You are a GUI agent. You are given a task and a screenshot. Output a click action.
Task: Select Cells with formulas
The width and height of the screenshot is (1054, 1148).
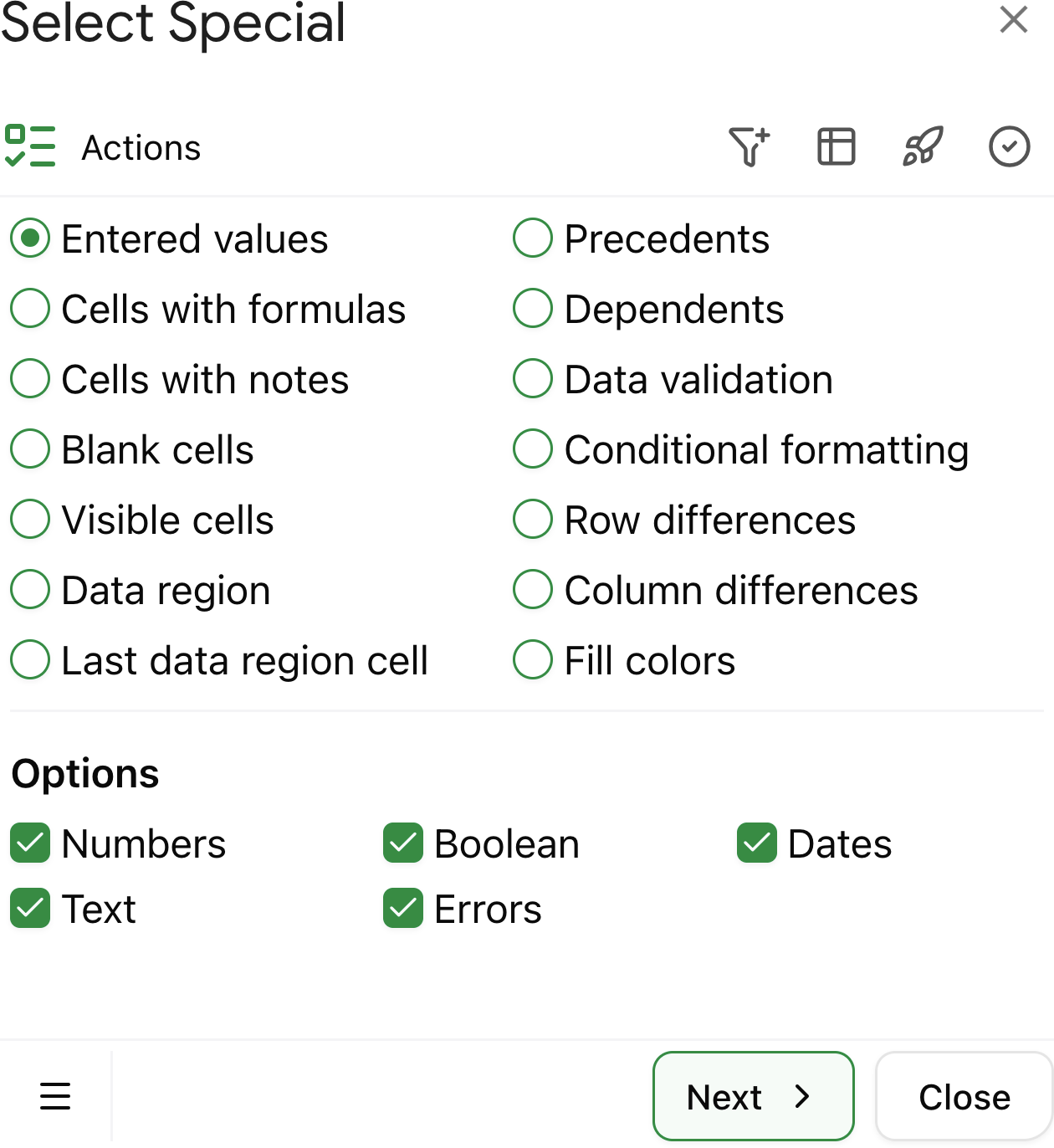click(x=29, y=308)
